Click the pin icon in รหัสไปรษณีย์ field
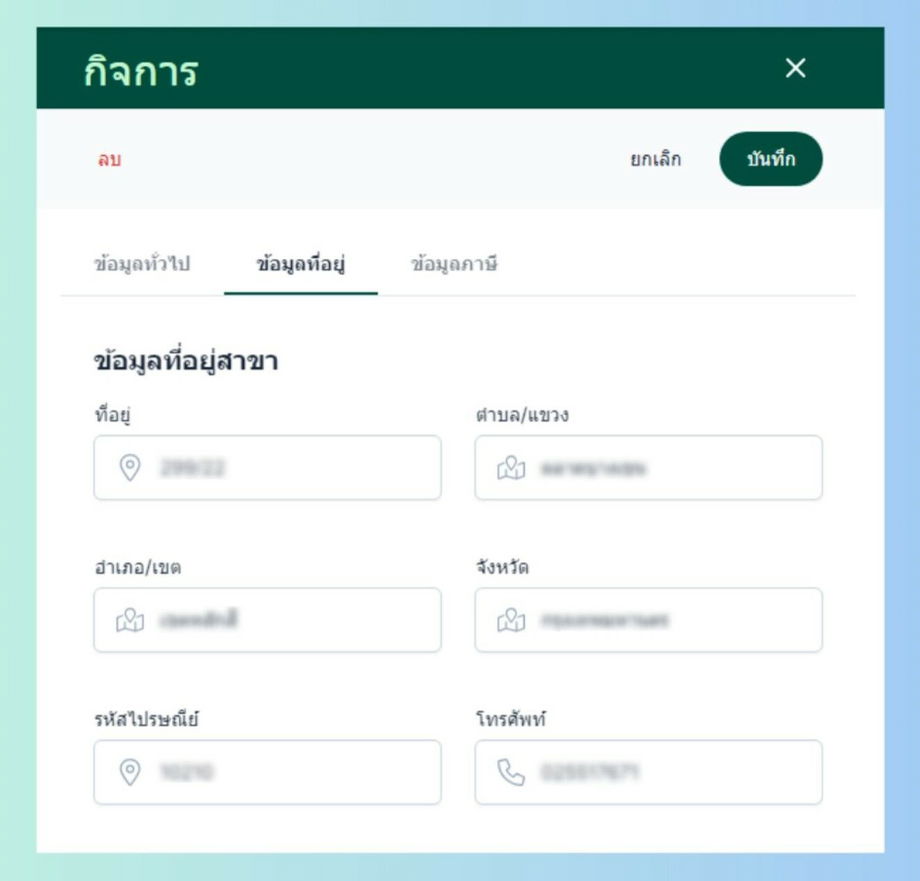Image resolution: width=920 pixels, height=881 pixels. pos(130,772)
